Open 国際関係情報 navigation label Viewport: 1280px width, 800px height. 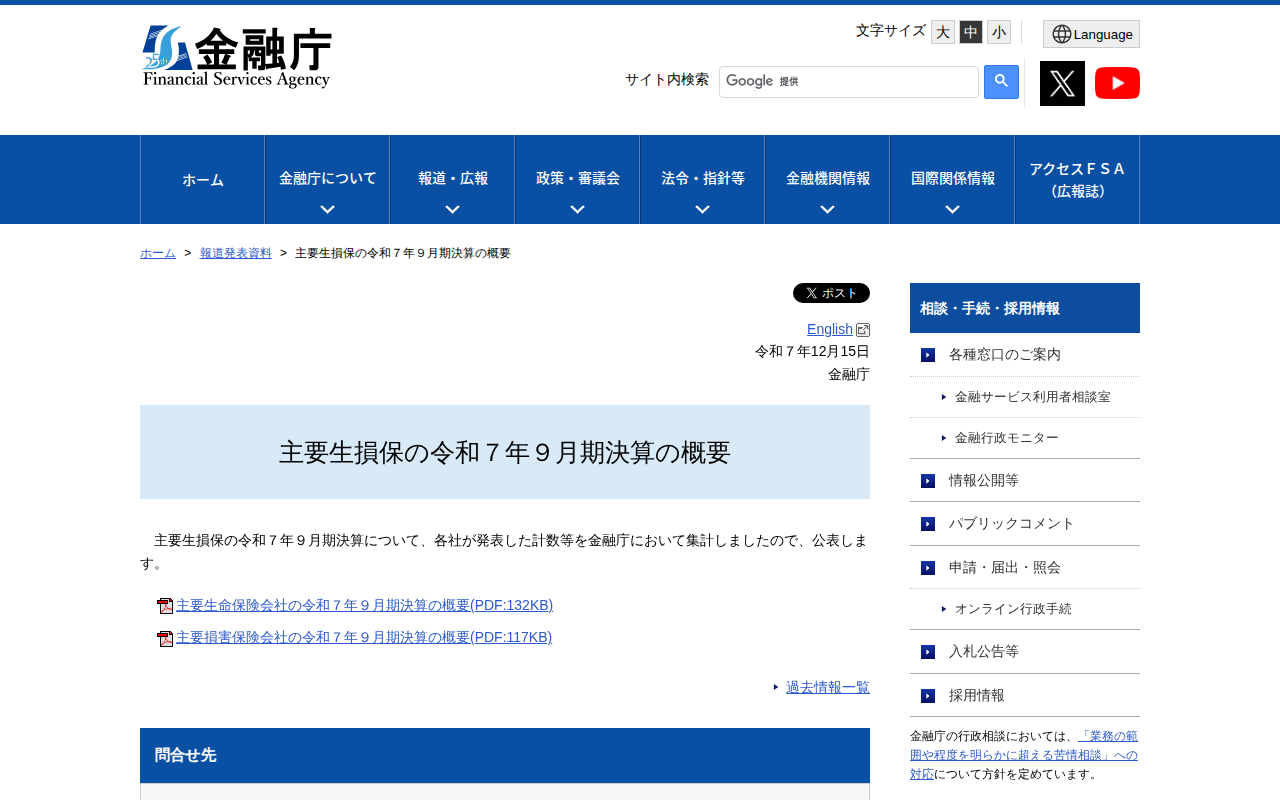point(952,178)
